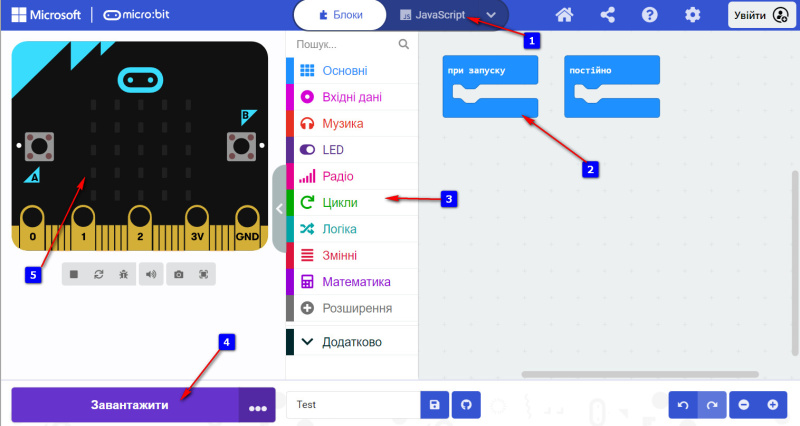Toggle debug mode with the bug icon
The width and height of the screenshot is (800, 426).
point(123,274)
